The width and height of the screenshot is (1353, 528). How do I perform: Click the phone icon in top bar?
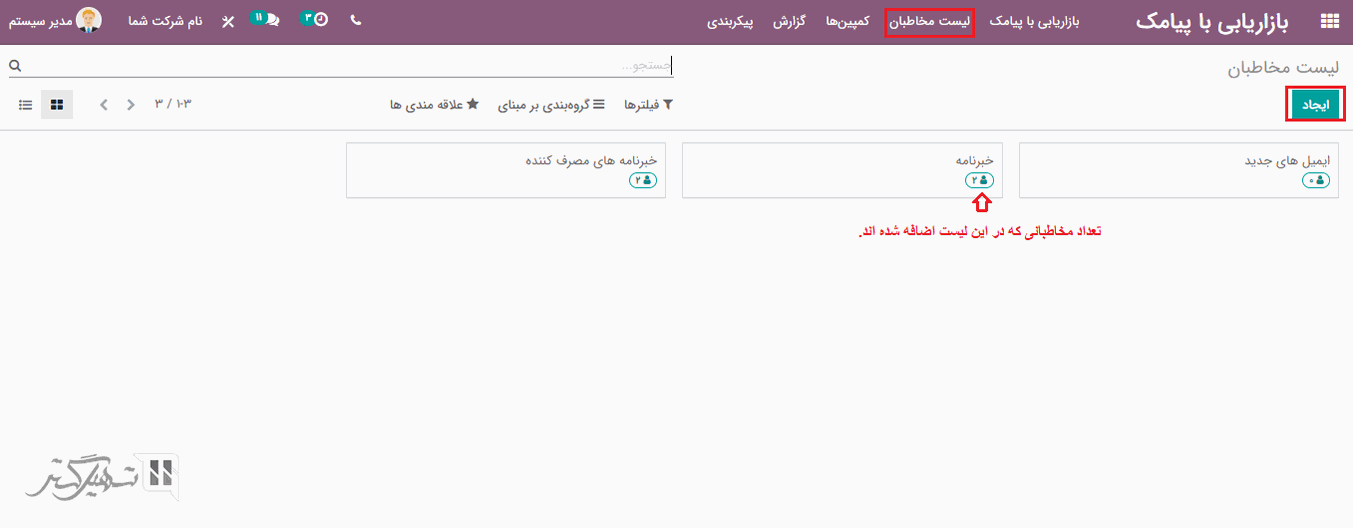click(356, 20)
